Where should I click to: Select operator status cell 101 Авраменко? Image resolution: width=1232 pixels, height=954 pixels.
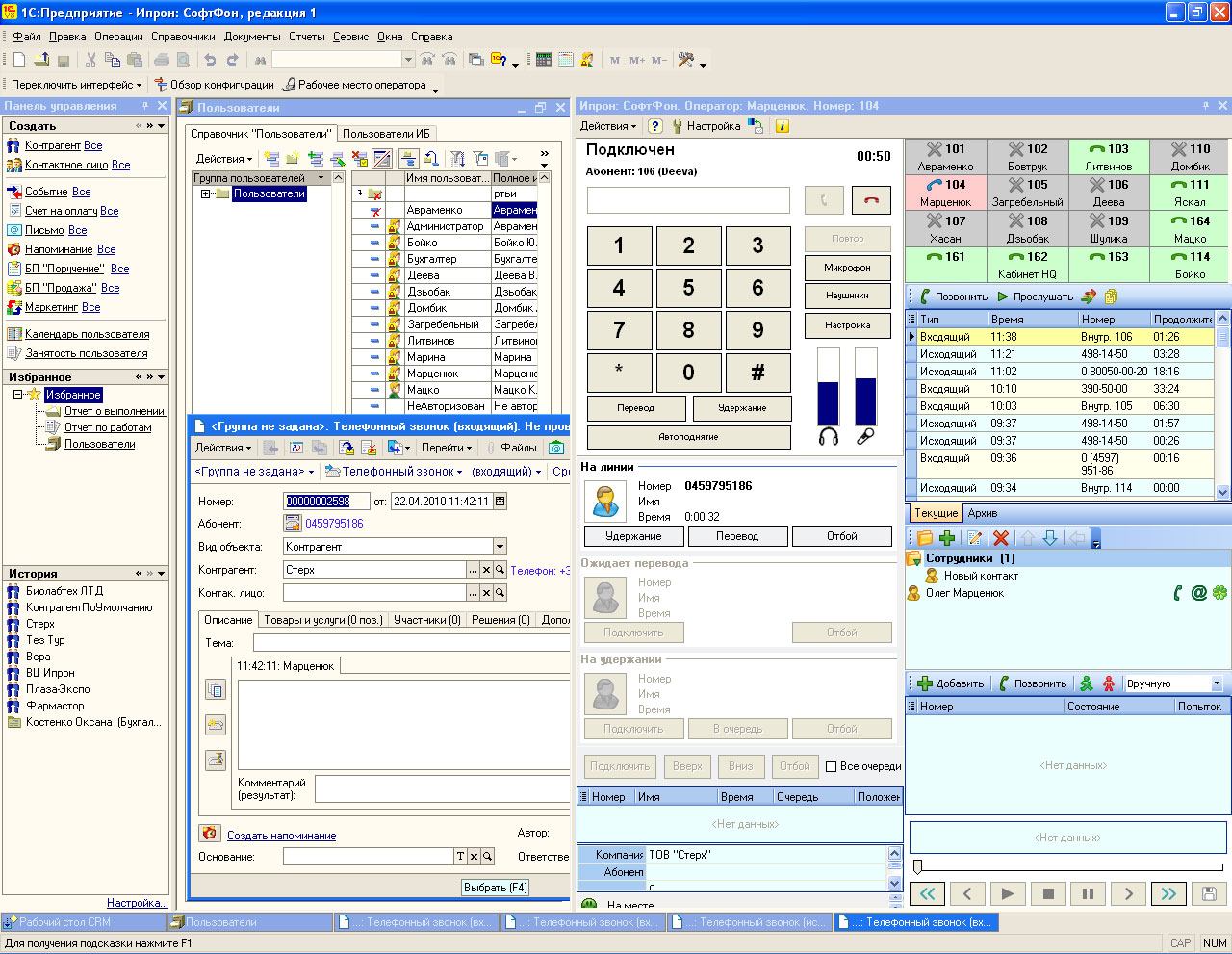pos(945,157)
